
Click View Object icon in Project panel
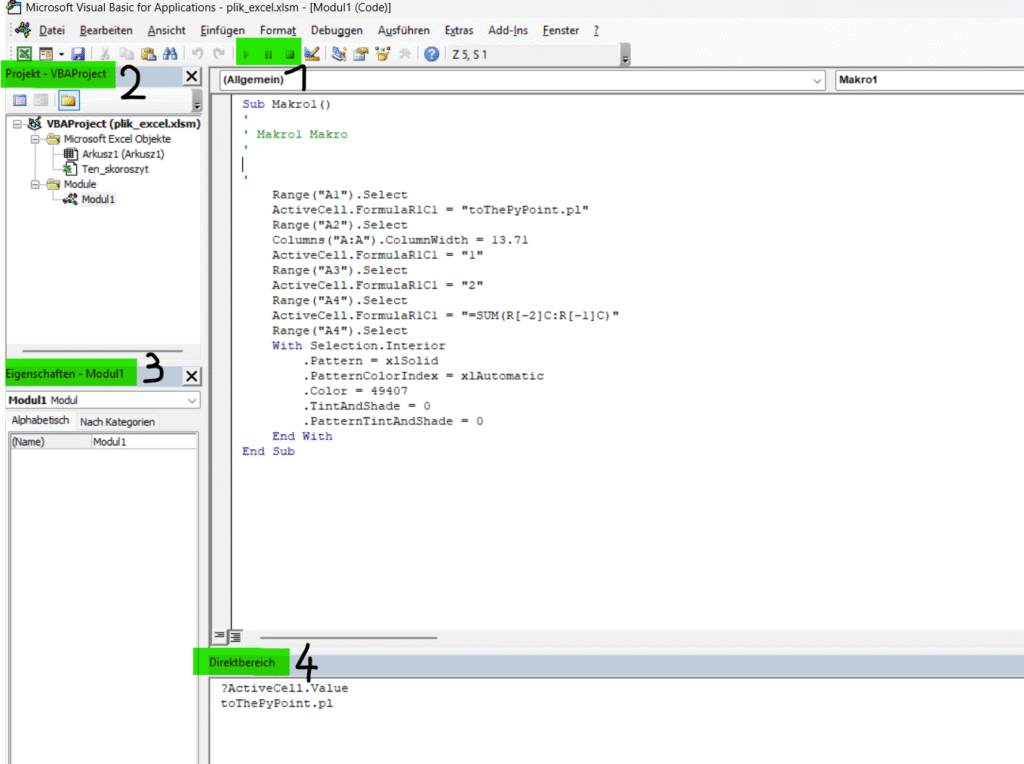[x=41, y=100]
